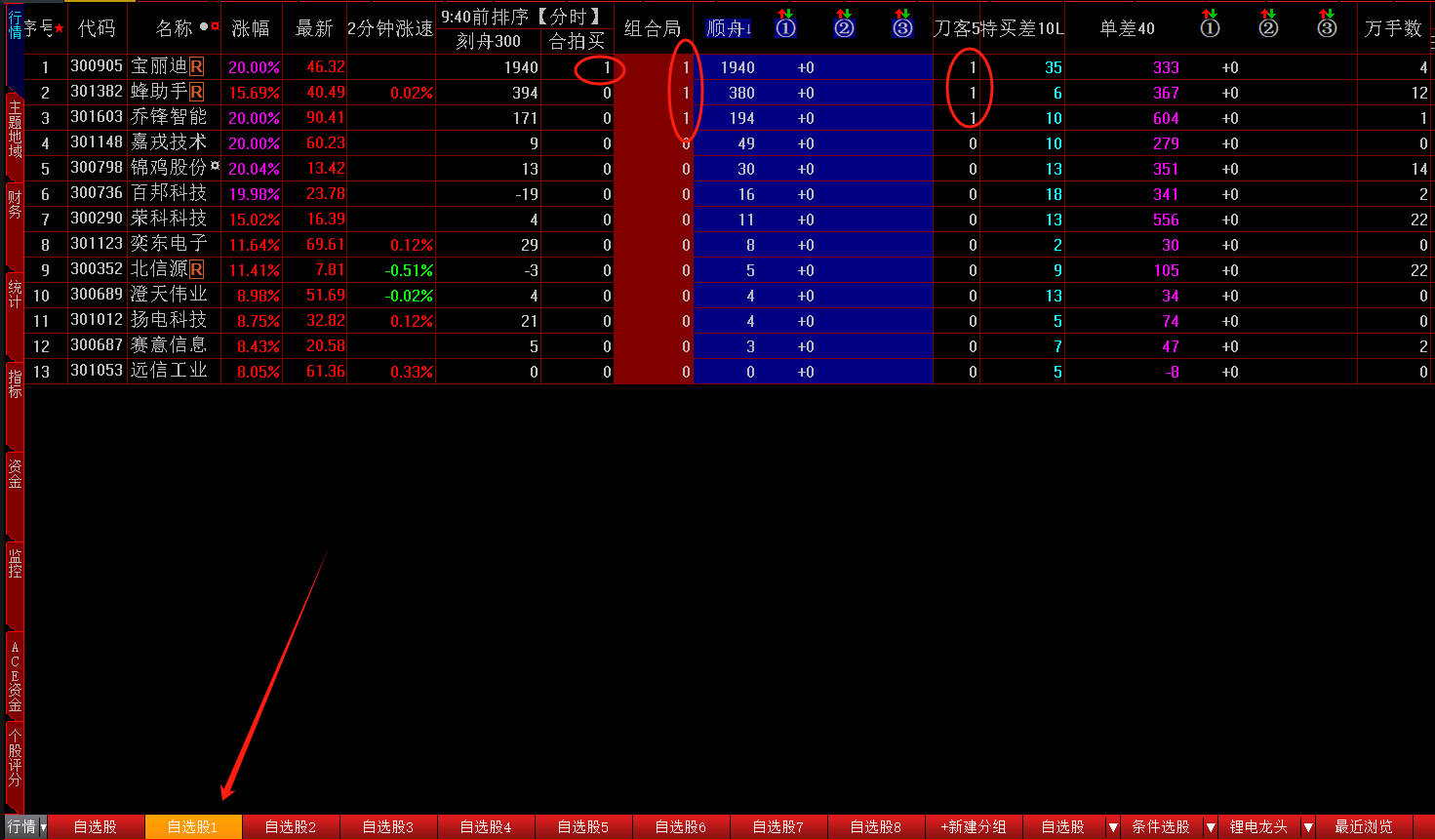Image resolution: width=1435 pixels, height=840 pixels.
Task: Open the 财务 side tab
Action: coord(15,205)
